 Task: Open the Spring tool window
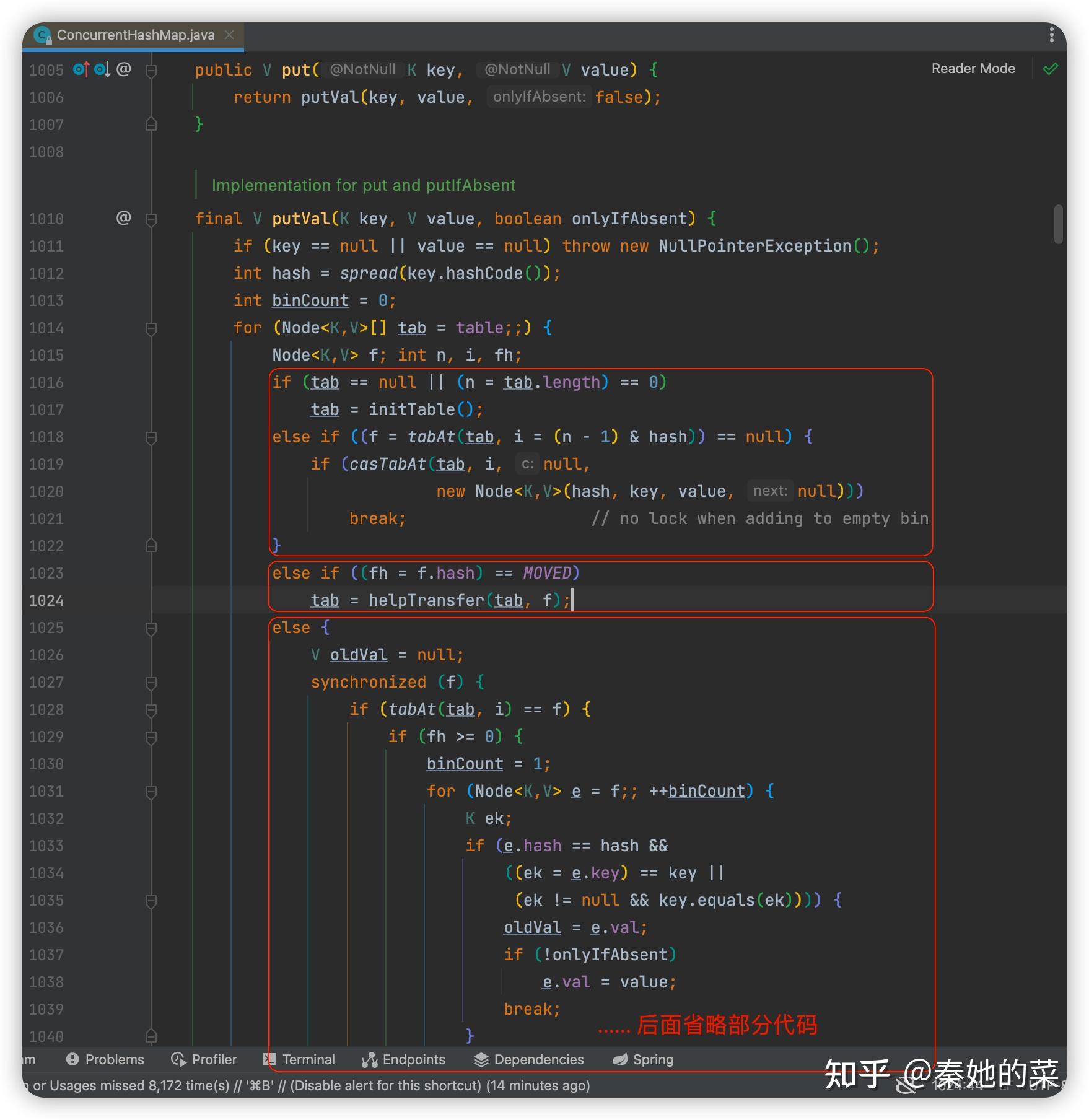coord(642,1059)
